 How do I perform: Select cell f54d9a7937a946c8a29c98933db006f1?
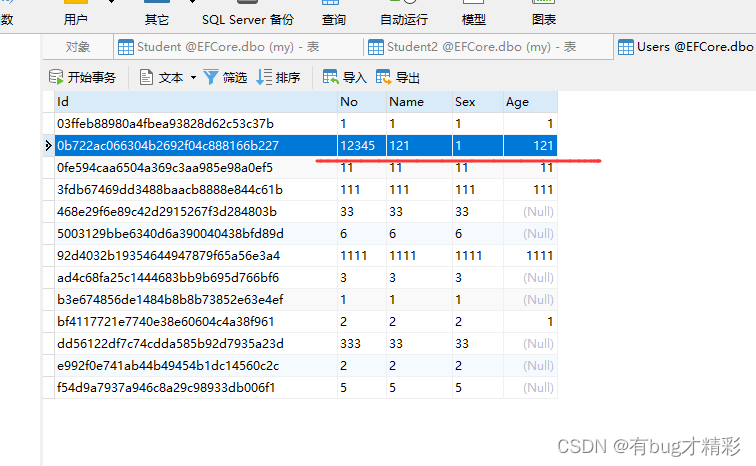click(196, 388)
